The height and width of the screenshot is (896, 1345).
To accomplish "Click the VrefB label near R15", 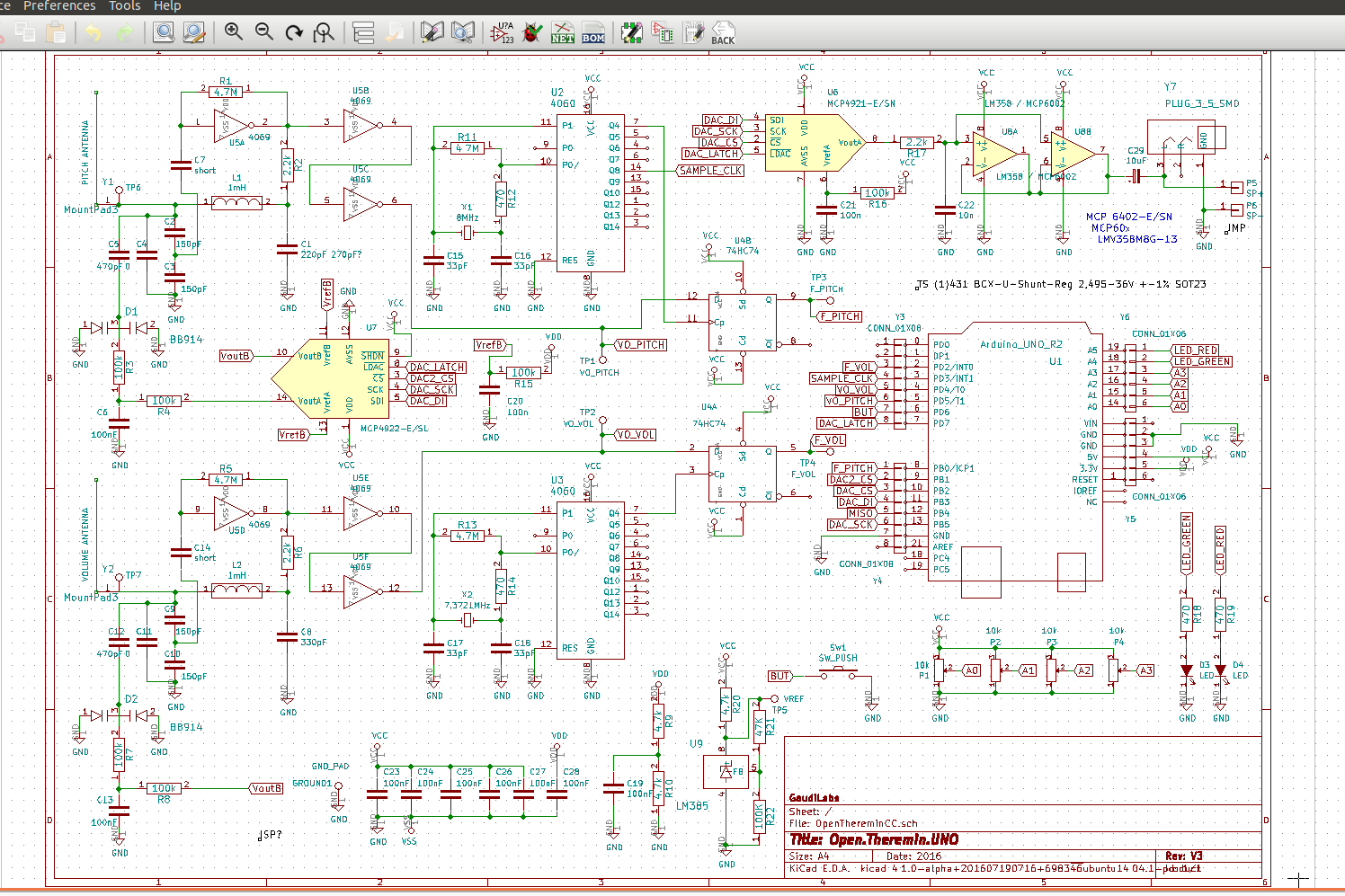I will click(491, 345).
